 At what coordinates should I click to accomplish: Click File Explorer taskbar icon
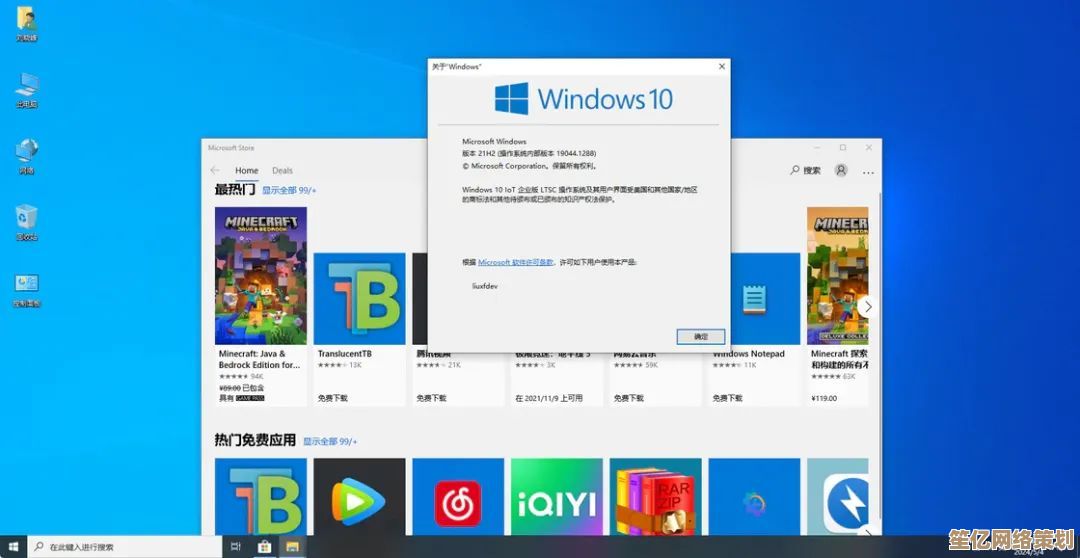pyautogui.click(x=293, y=546)
